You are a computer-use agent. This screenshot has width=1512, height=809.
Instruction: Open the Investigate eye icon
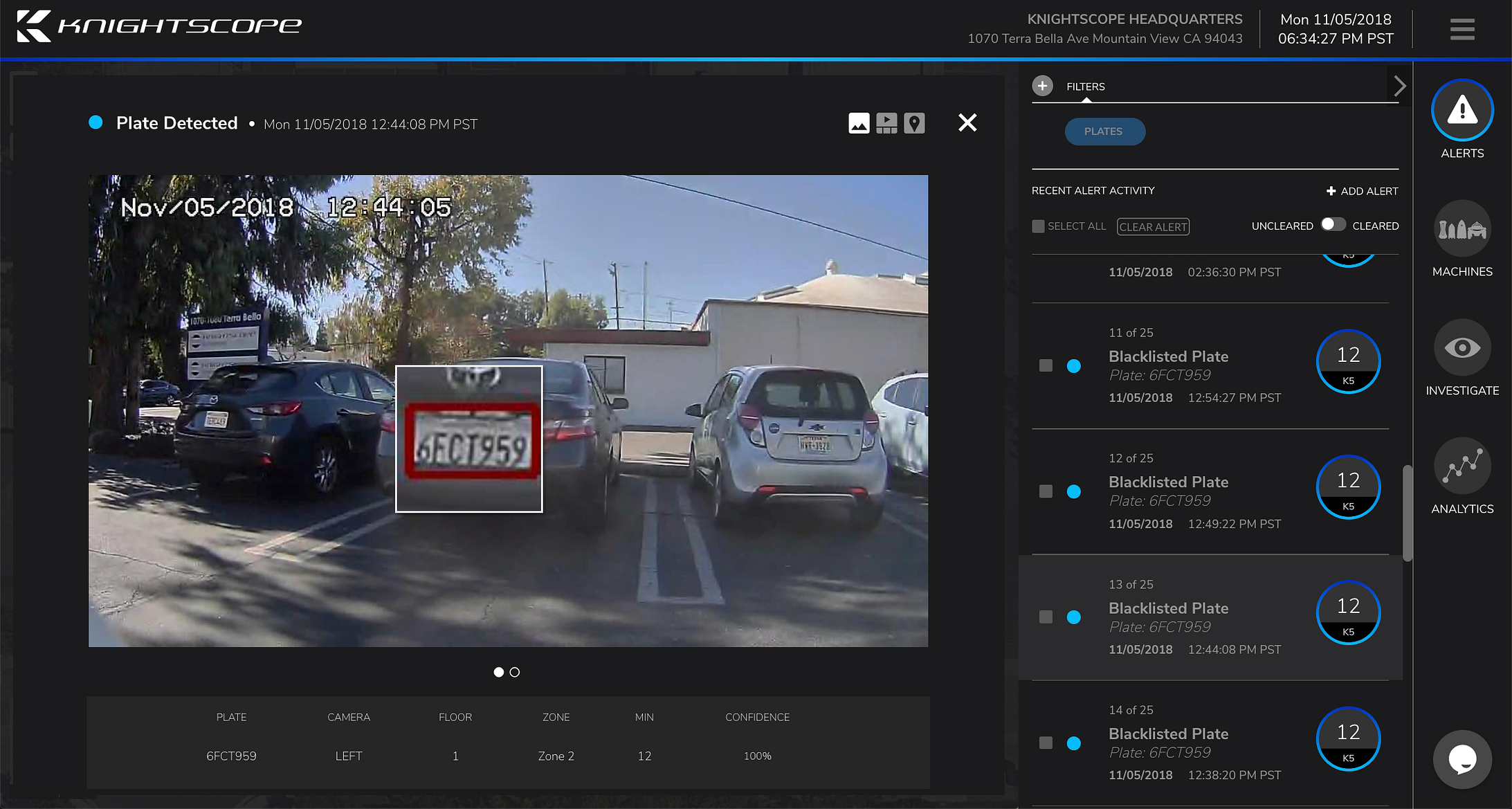1461,348
